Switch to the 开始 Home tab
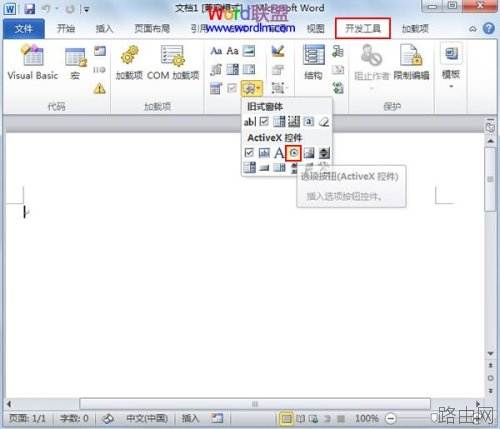The width and height of the screenshot is (500, 429). (66, 29)
